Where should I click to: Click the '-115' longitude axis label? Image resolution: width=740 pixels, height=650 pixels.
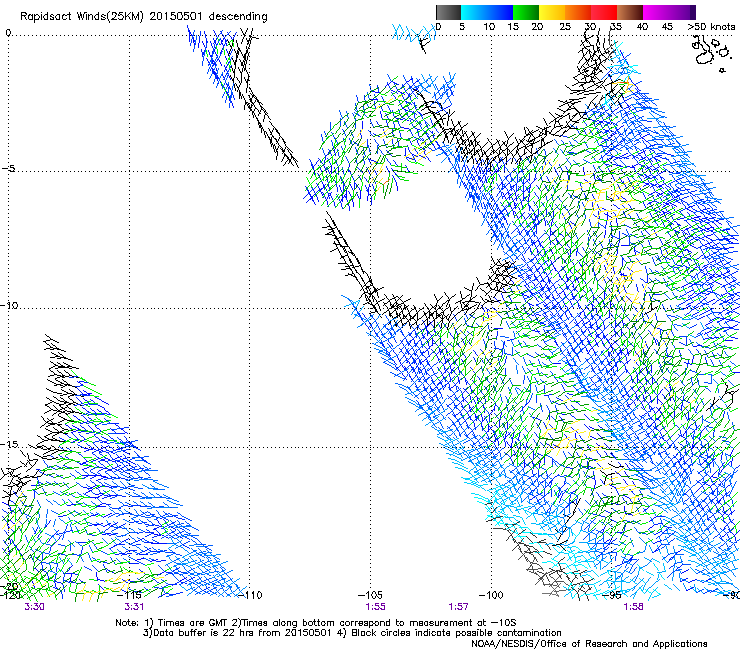[x=129, y=595]
